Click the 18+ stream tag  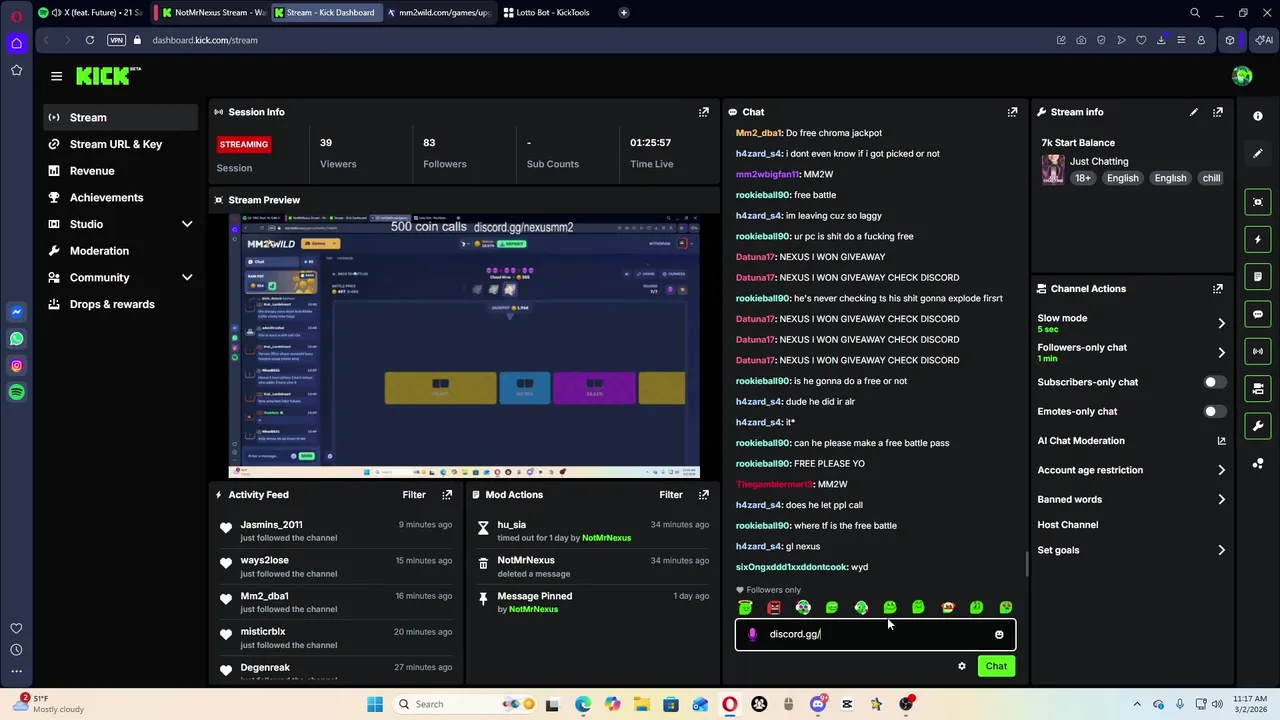click(x=1082, y=179)
